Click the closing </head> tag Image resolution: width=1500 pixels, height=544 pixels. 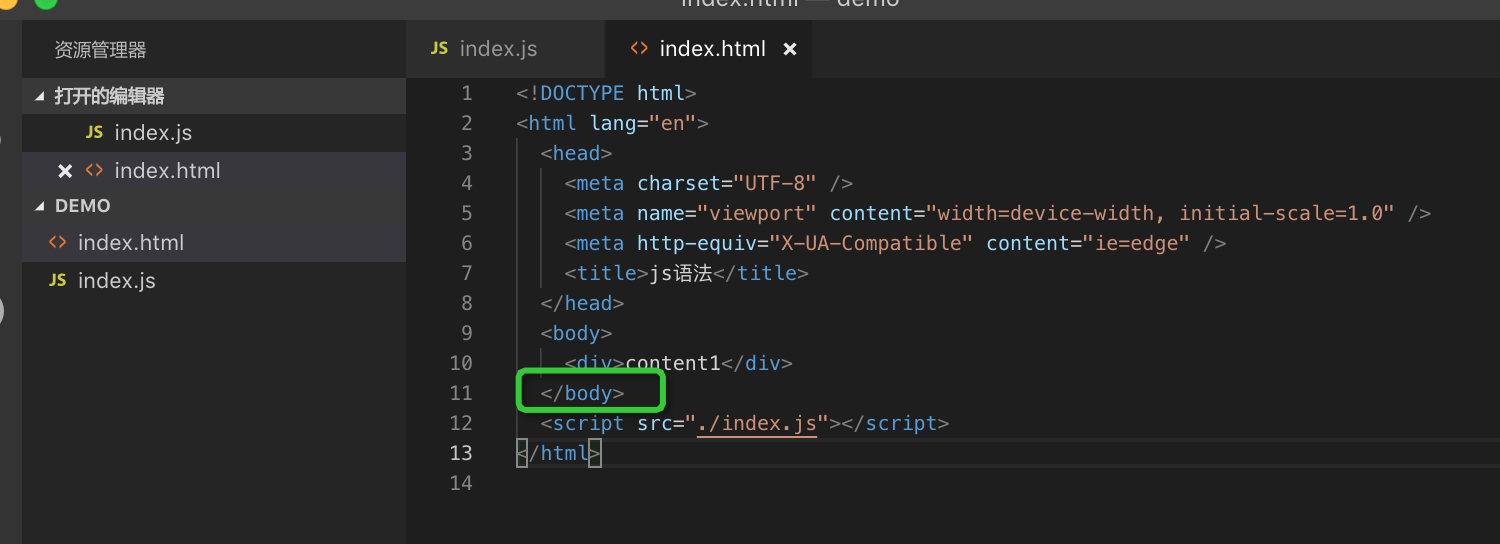tap(582, 303)
